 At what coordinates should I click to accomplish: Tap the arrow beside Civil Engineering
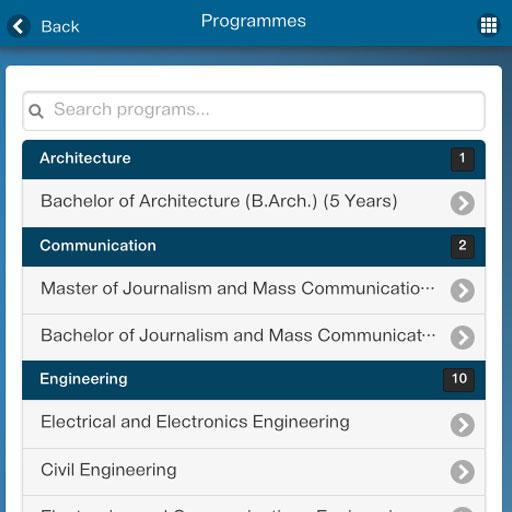(x=462, y=472)
